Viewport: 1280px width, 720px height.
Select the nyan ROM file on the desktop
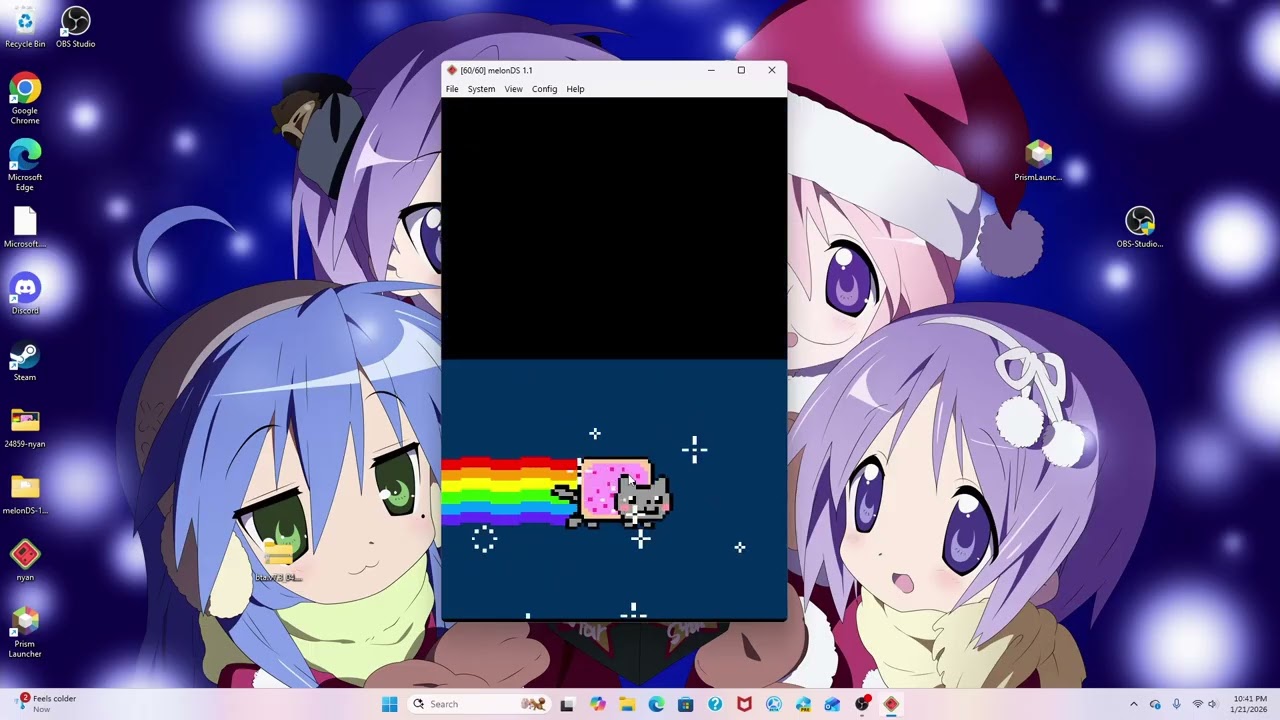(25, 561)
